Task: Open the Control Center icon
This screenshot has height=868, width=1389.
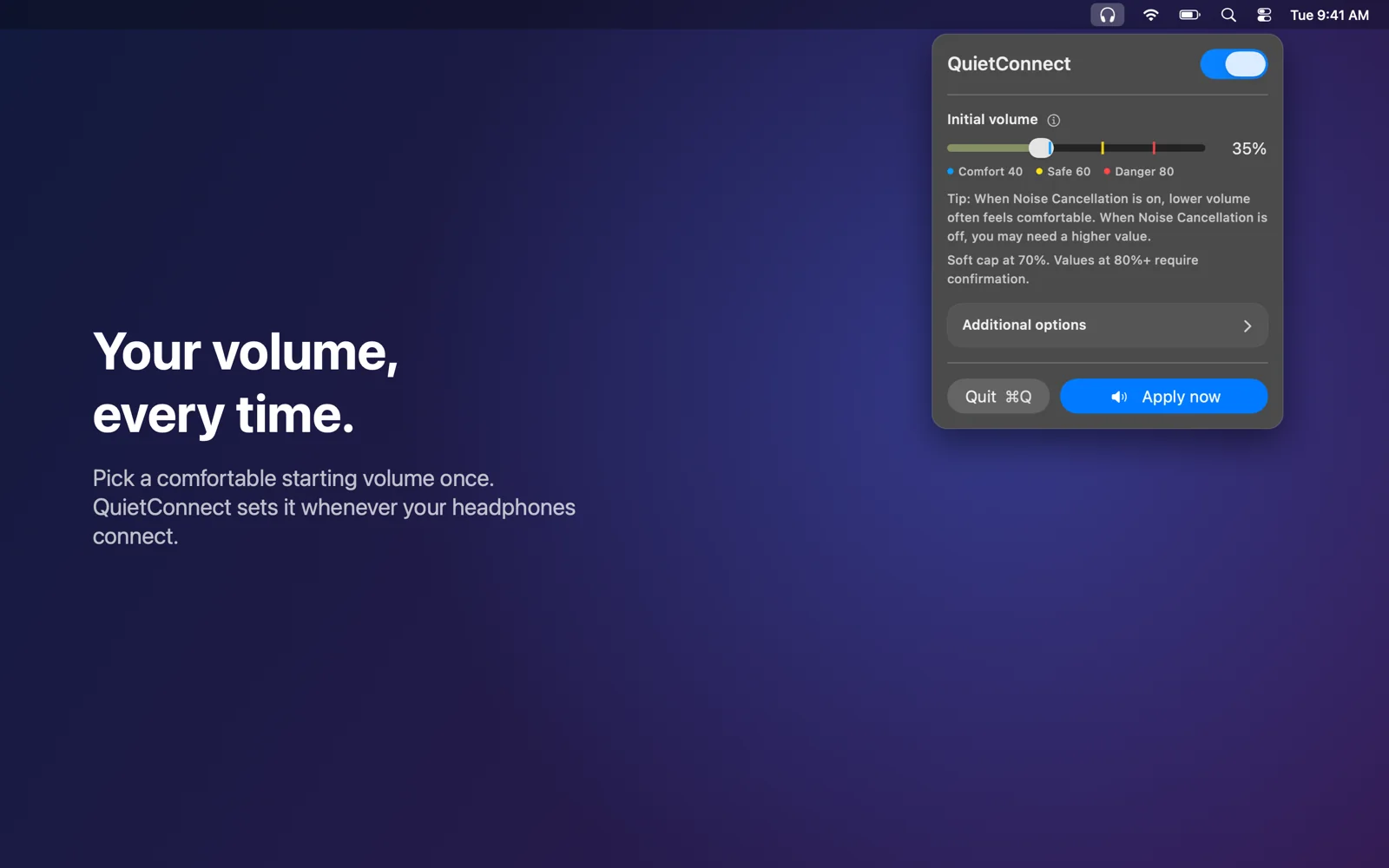Action: [1264, 15]
